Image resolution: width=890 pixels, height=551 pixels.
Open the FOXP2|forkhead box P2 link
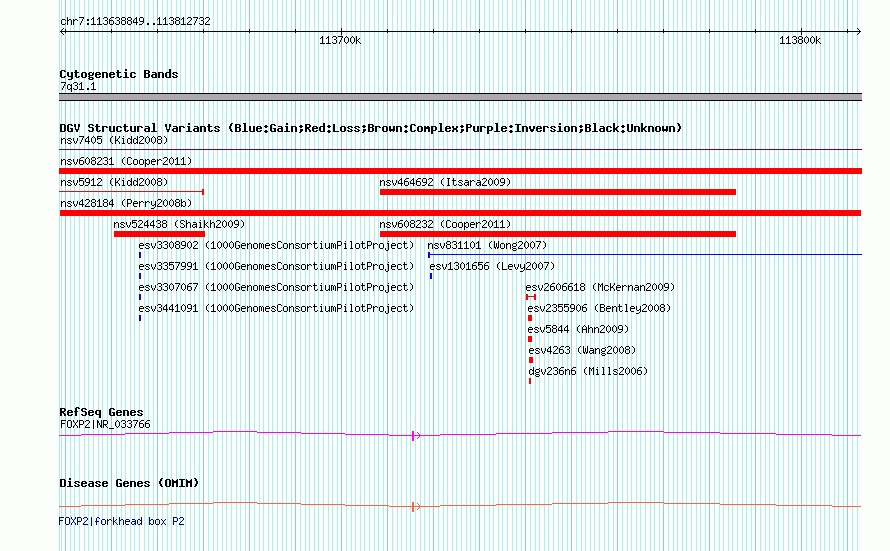121,521
